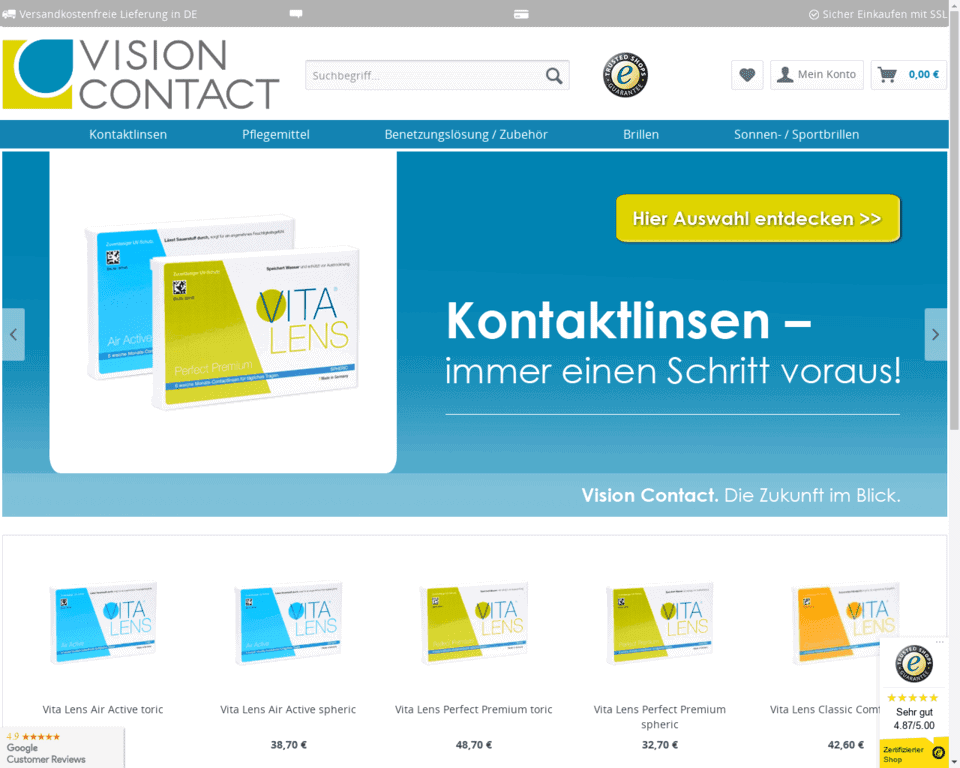Open the Kontaktlinsen menu
This screenshot has height=768, width=960.
tap(127, 134)
